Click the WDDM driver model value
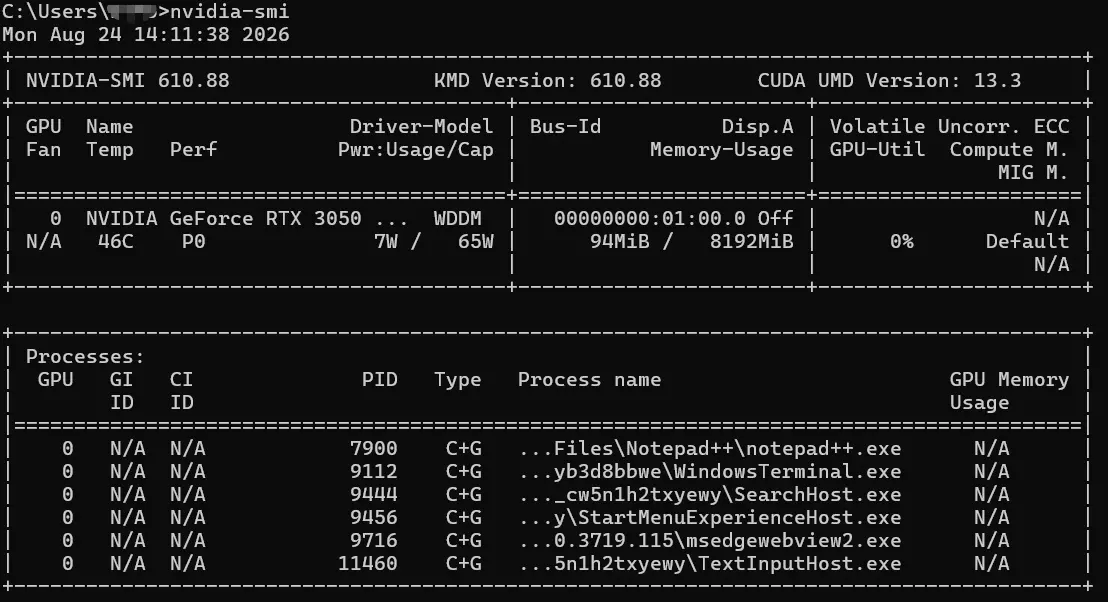 point(457,218)
